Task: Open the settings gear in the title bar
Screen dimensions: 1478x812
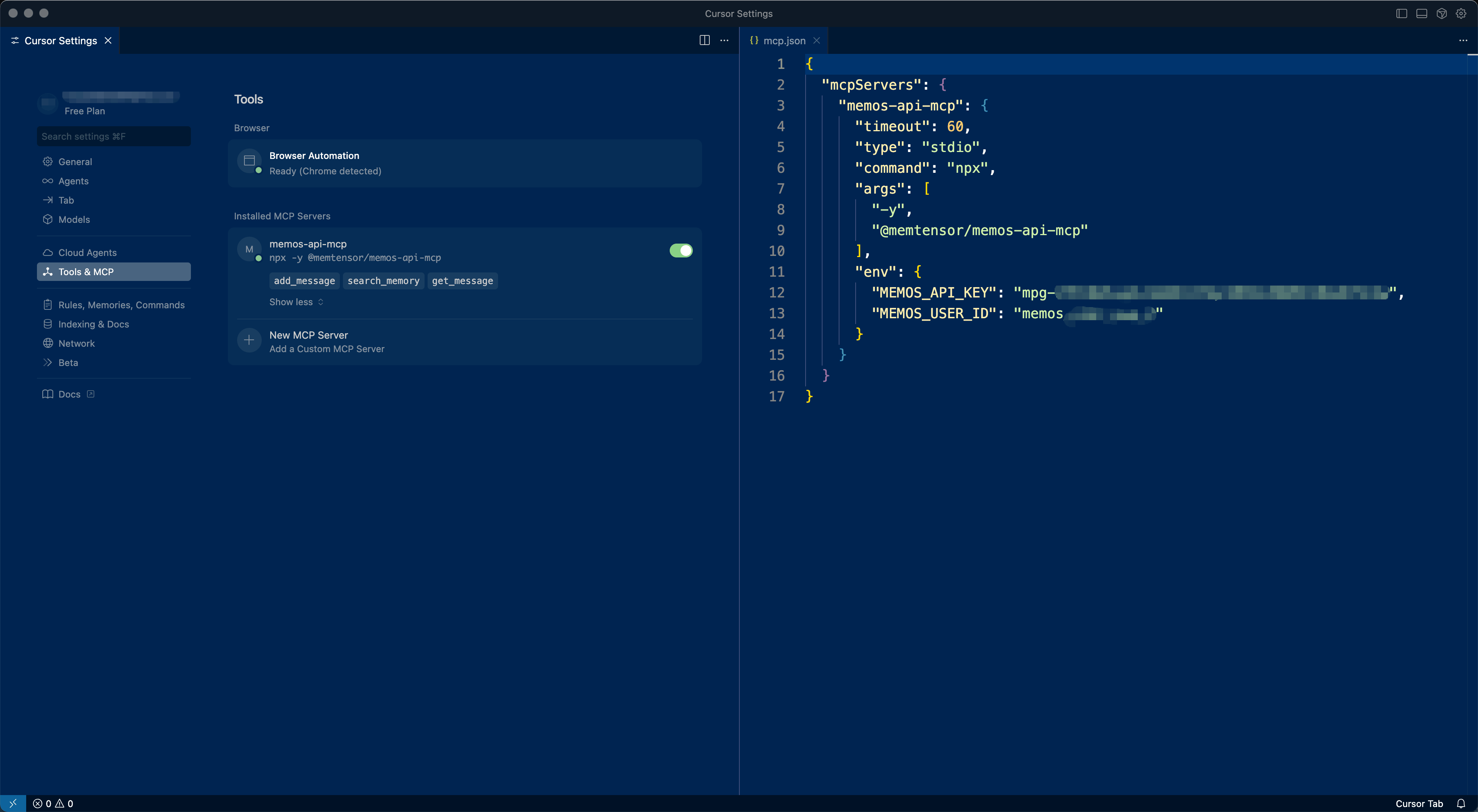Action: tap(1462, 13)
